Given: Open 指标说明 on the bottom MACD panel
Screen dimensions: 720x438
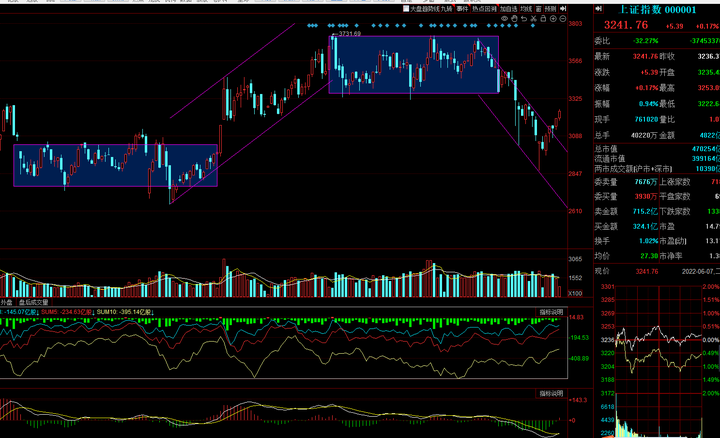Looking at the screenshot, I should point(552,393).
